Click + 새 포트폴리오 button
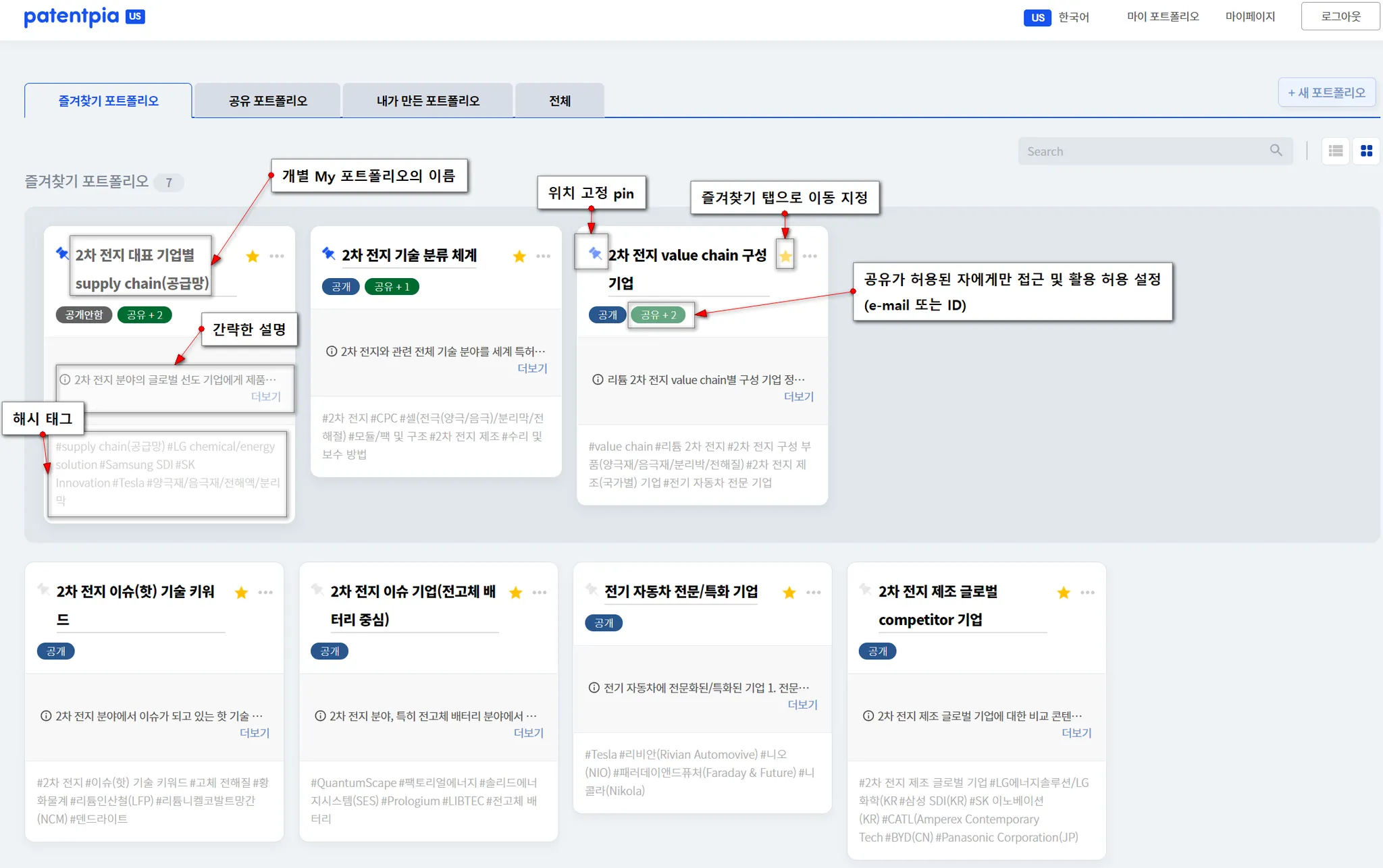This screenshot has height=868, width=1383. pyautogui.click(x=1326, y=92)
